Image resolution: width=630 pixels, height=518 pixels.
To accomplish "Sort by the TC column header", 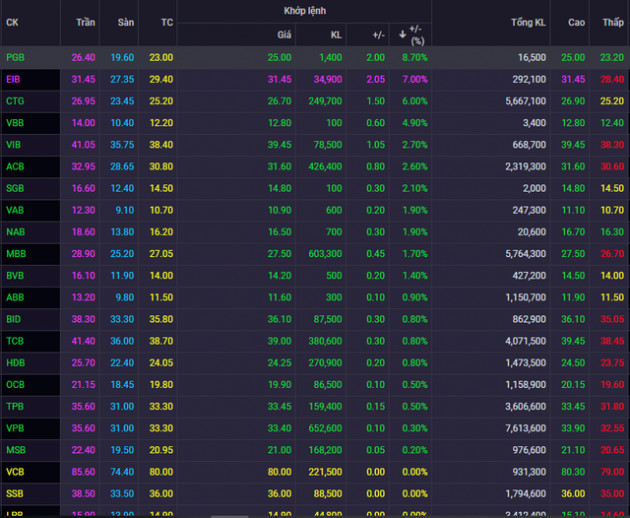I will pyautogui.click(x=167, y=23).
